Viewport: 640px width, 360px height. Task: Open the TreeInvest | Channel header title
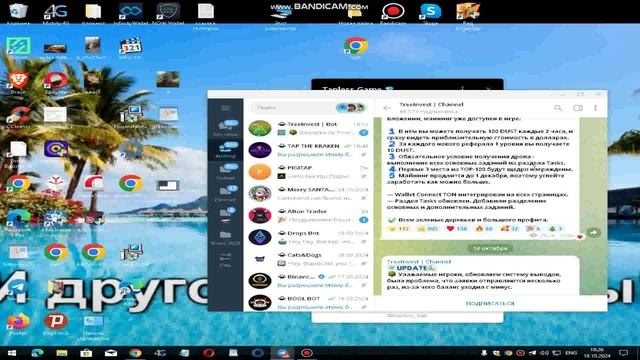[431, 104]
